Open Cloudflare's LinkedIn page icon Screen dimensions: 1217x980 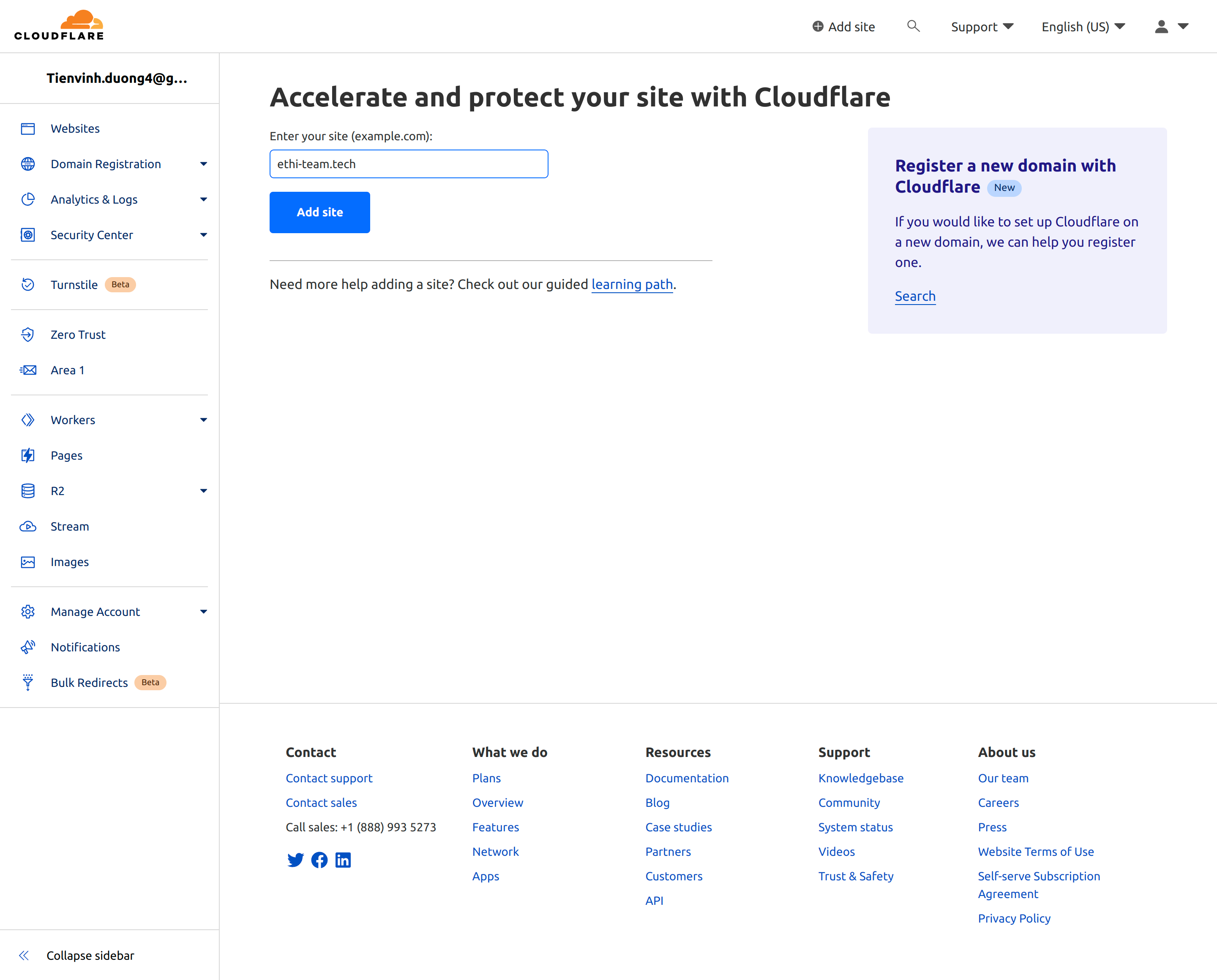(343, 860)
